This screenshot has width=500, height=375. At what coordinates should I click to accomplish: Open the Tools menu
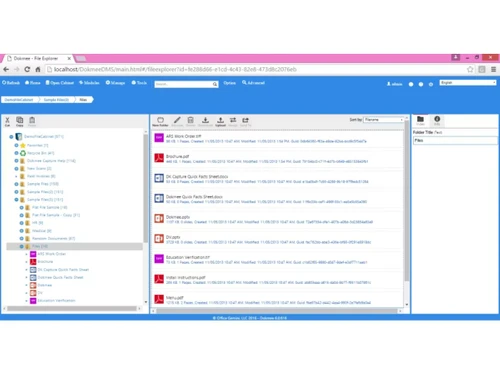point(139,83)
